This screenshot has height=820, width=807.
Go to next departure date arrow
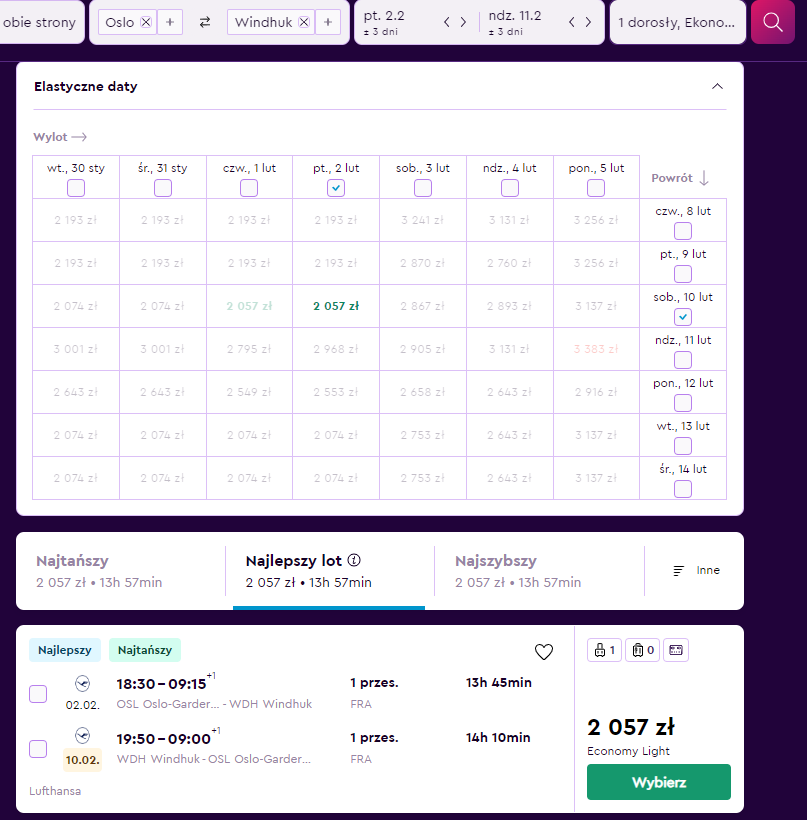pyautogui.click(x=463, y=22)
